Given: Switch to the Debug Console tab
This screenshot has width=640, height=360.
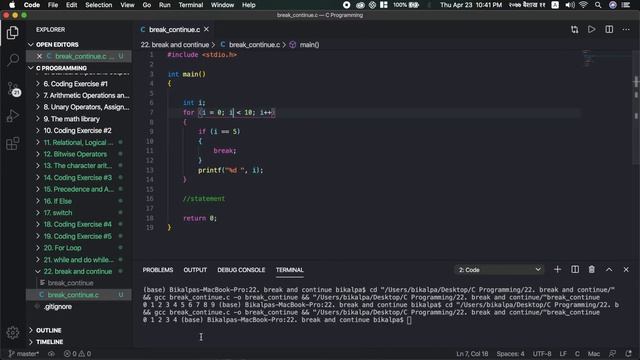Looking at the screenshot, I should (x=241, y=270).
